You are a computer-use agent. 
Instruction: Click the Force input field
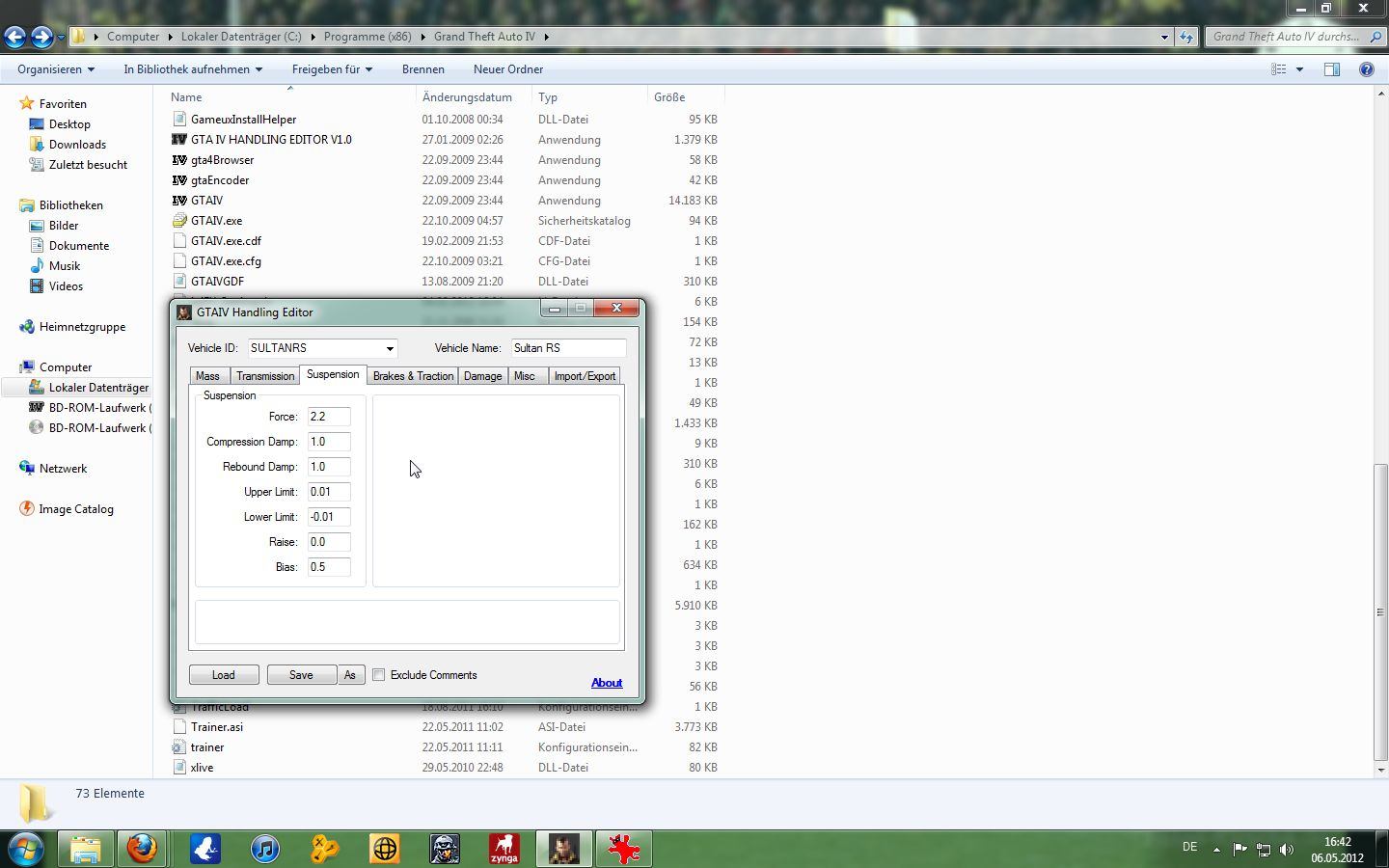pos(329,417)
